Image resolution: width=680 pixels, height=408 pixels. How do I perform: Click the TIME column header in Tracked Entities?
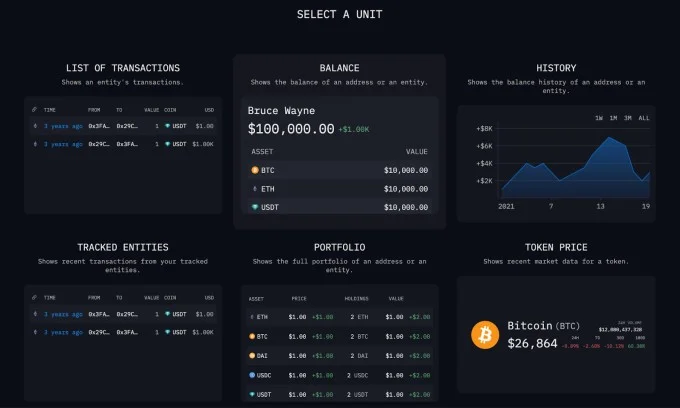coord(49,295)
